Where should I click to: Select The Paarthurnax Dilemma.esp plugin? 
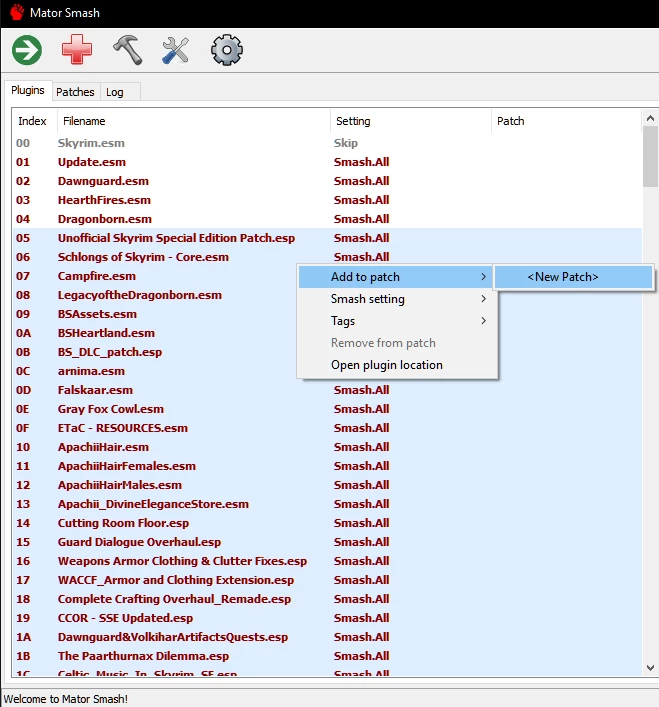tap(328, 656)
